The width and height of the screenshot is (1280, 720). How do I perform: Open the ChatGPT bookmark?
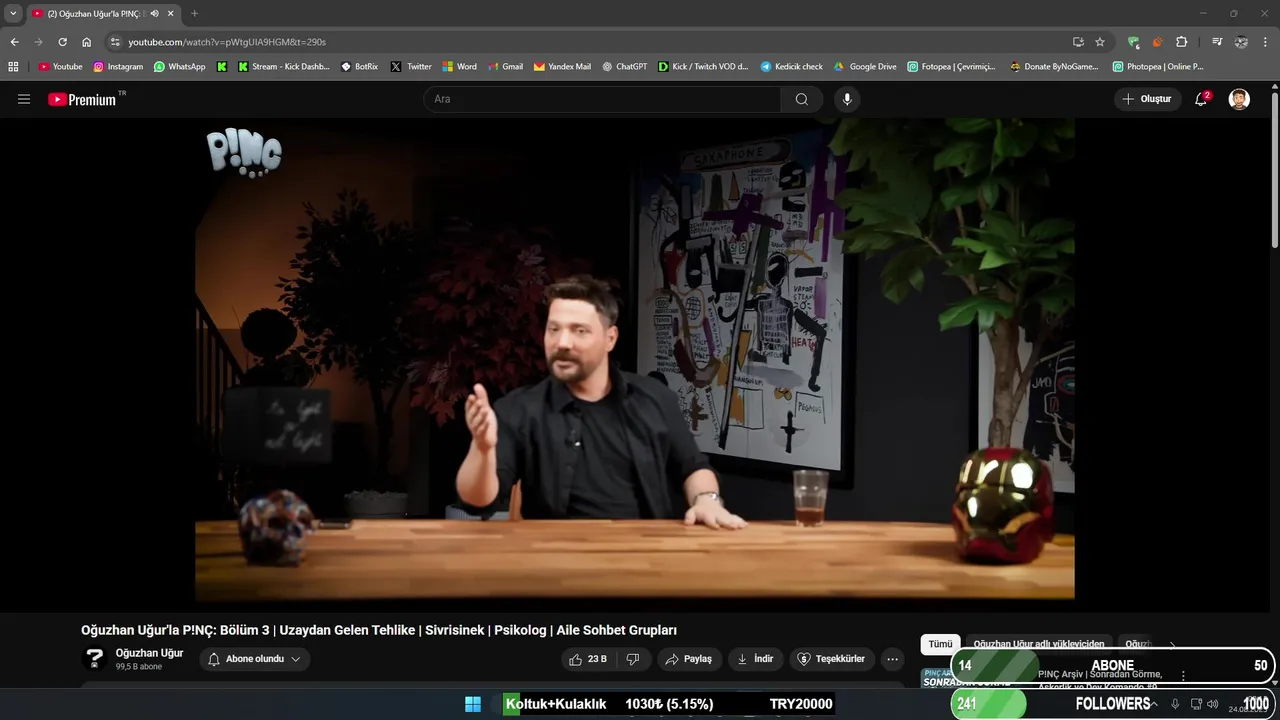(x=625, y=66)
